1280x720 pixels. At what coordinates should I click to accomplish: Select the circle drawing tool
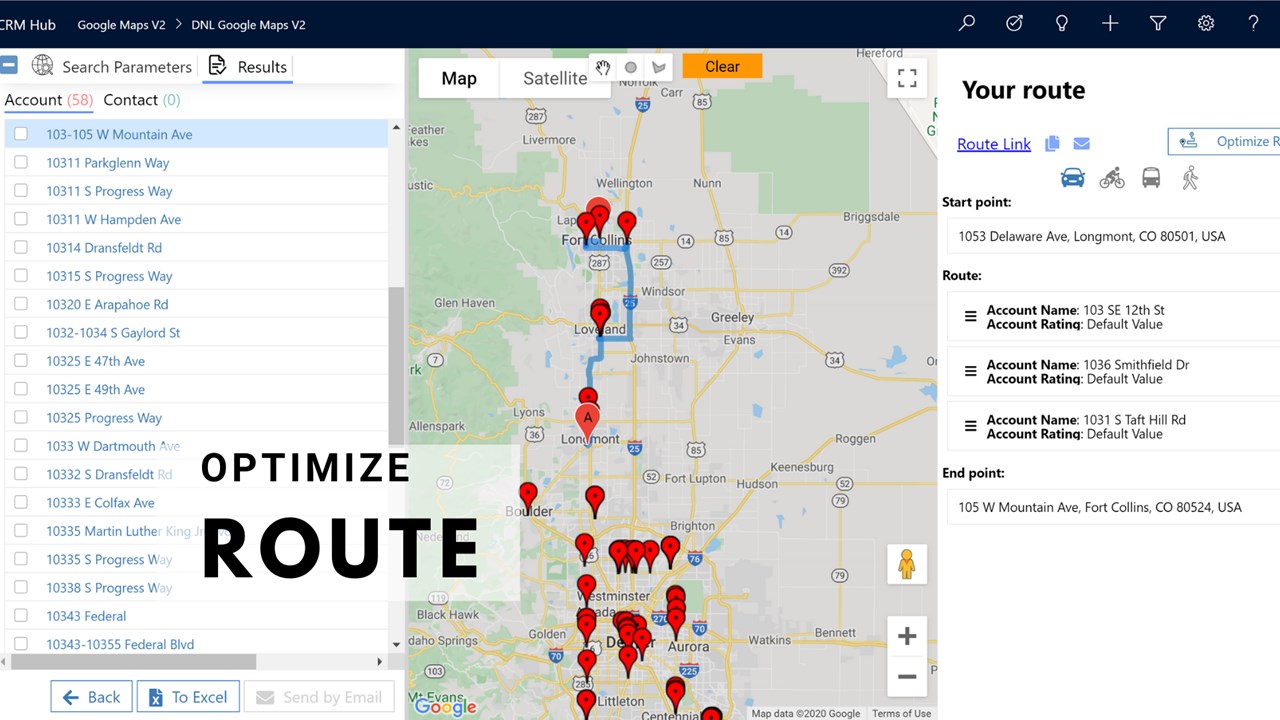coord(630,67)
